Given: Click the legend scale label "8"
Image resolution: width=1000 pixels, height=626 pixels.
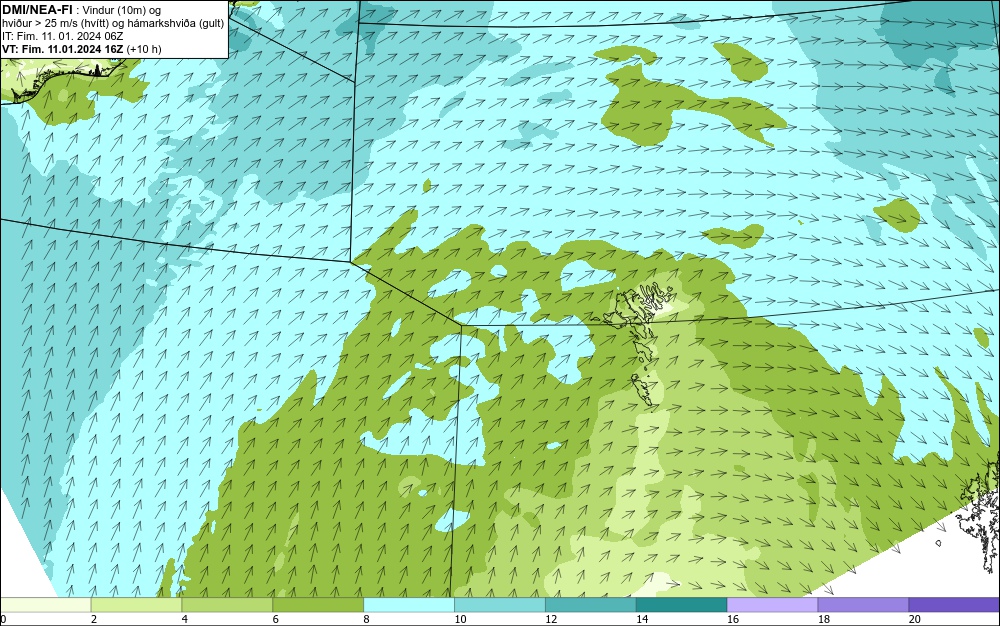Looking at the screenshot, I should [366, 619].
